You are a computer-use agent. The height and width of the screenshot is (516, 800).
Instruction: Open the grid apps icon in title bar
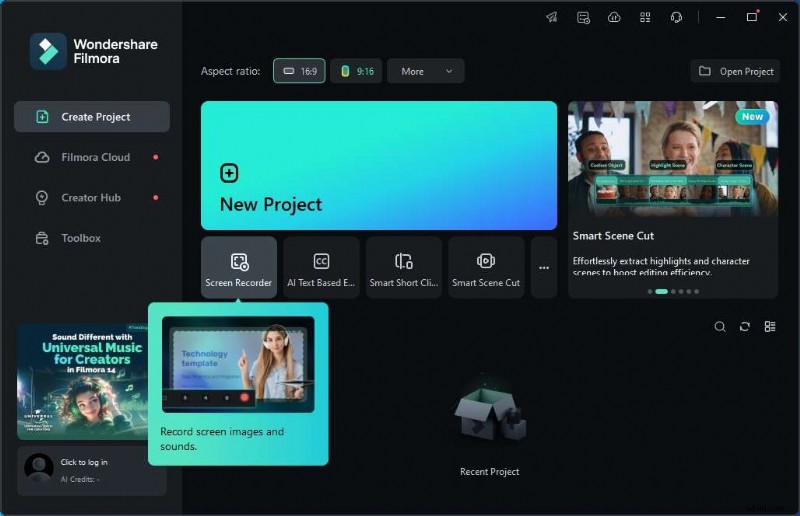tap(645, 17)
